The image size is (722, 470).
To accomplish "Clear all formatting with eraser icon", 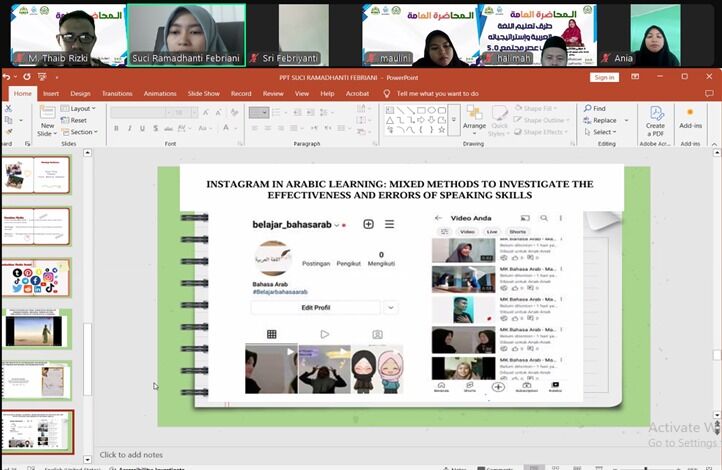I will 234,112.
